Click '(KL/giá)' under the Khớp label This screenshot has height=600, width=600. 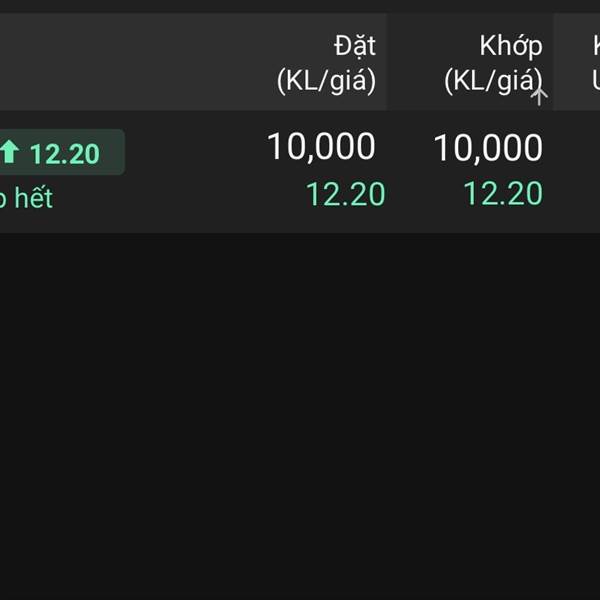pos(493,81)
